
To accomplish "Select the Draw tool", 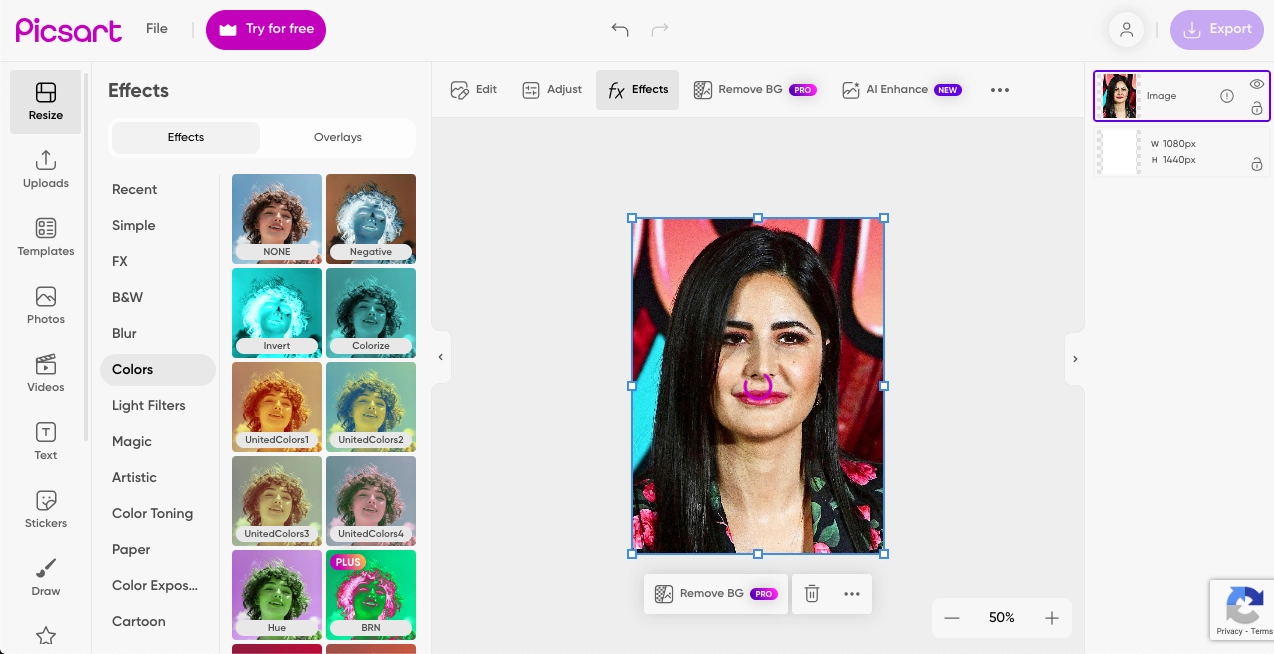I will [x=46, y=578].
